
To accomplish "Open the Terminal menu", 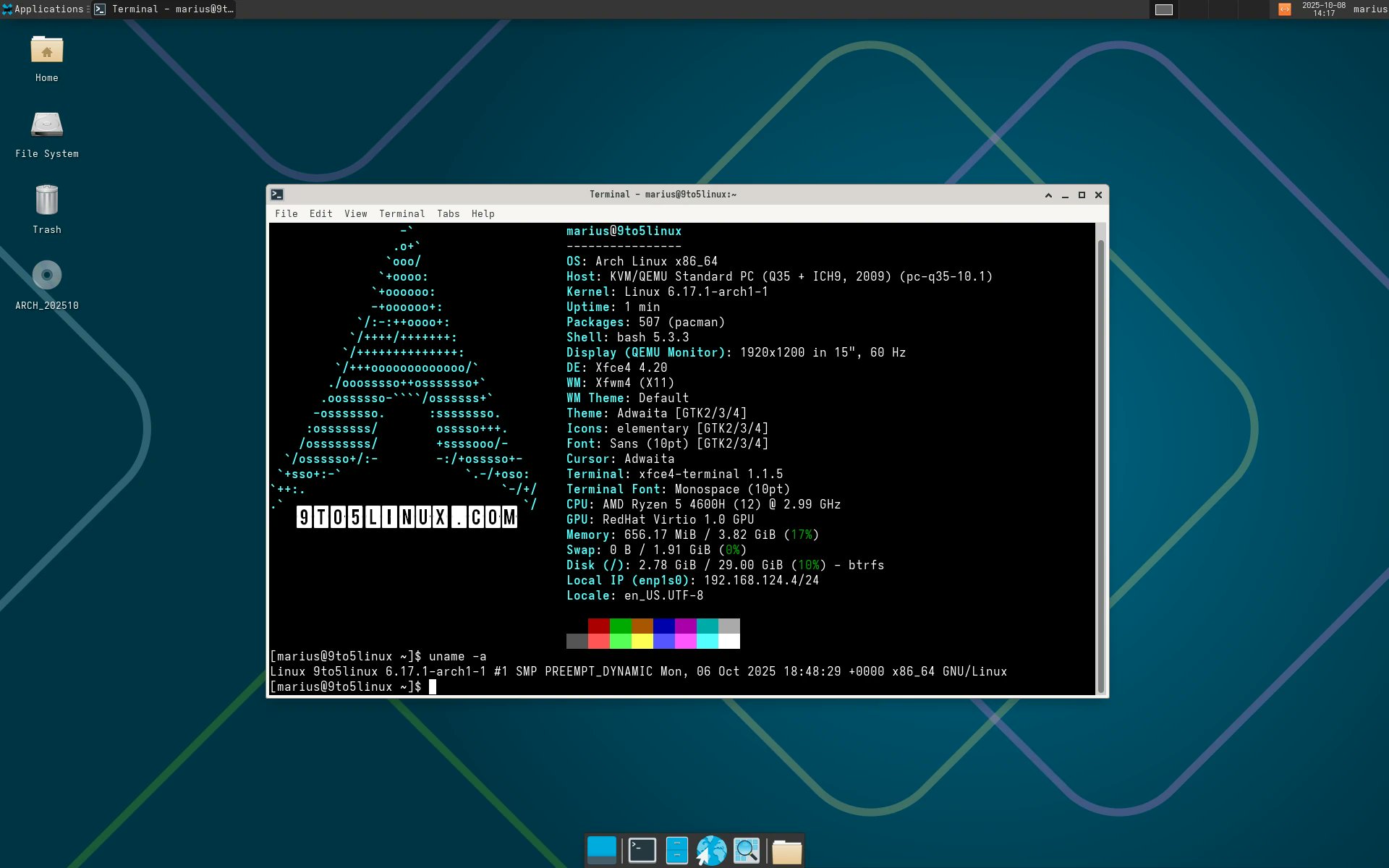I will (x=402, y=214).
